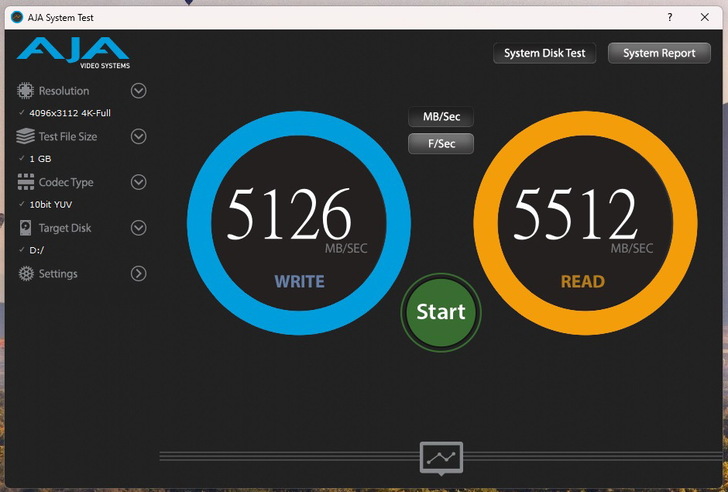Image resolution: width=728 pixels, height=492 pixels.
Task: Click the WRITE gauge label
Action: 299,281
